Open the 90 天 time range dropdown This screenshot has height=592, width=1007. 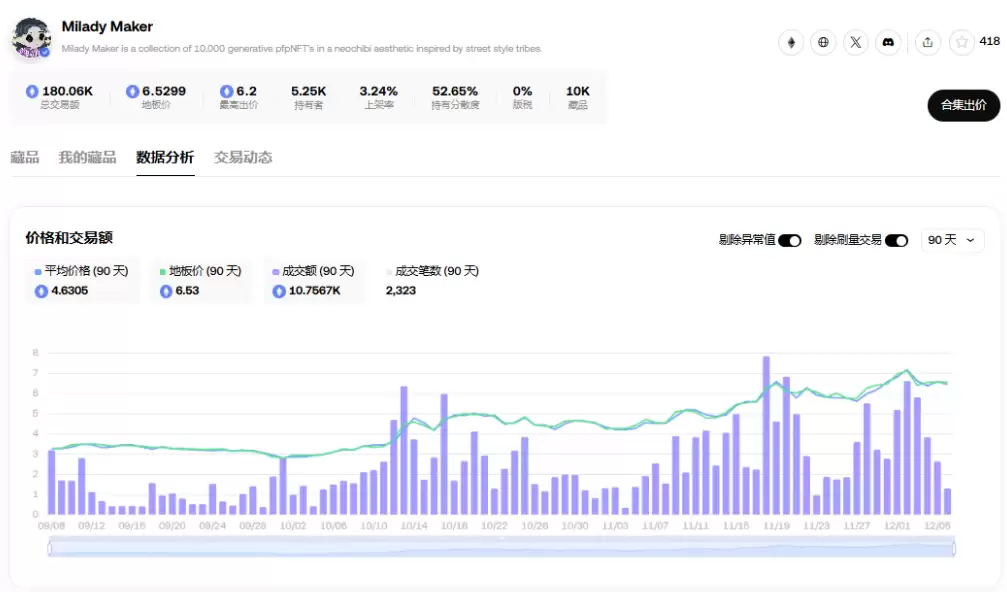click(951, 240)
